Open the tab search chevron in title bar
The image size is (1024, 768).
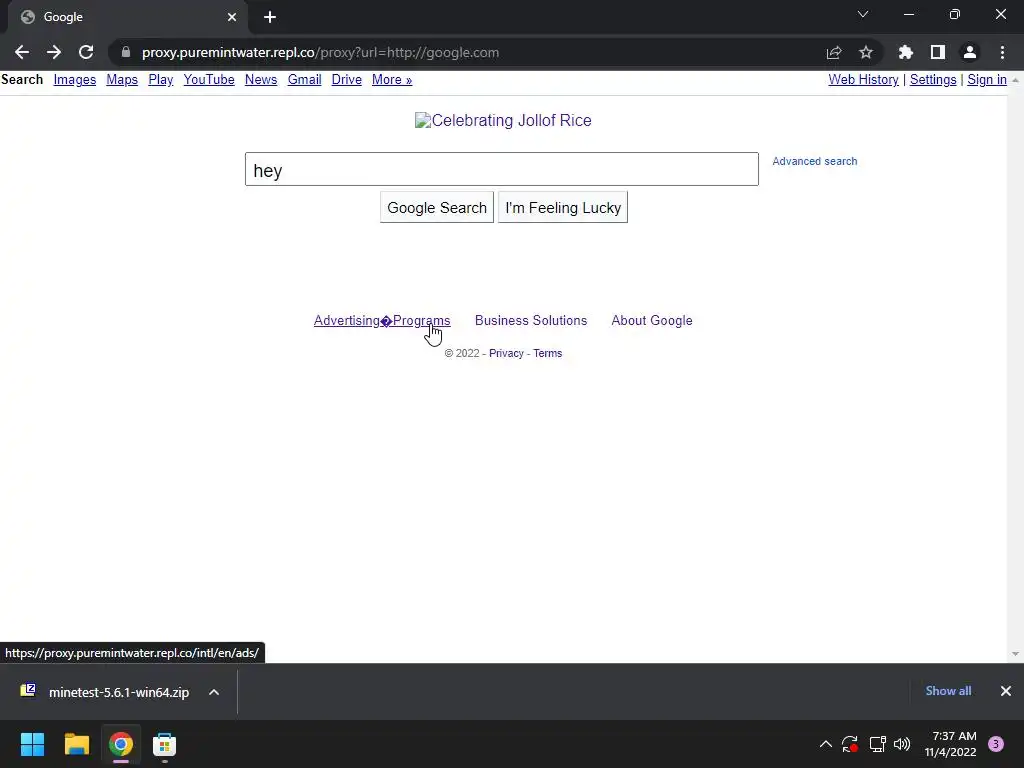(x=863, y=14)
